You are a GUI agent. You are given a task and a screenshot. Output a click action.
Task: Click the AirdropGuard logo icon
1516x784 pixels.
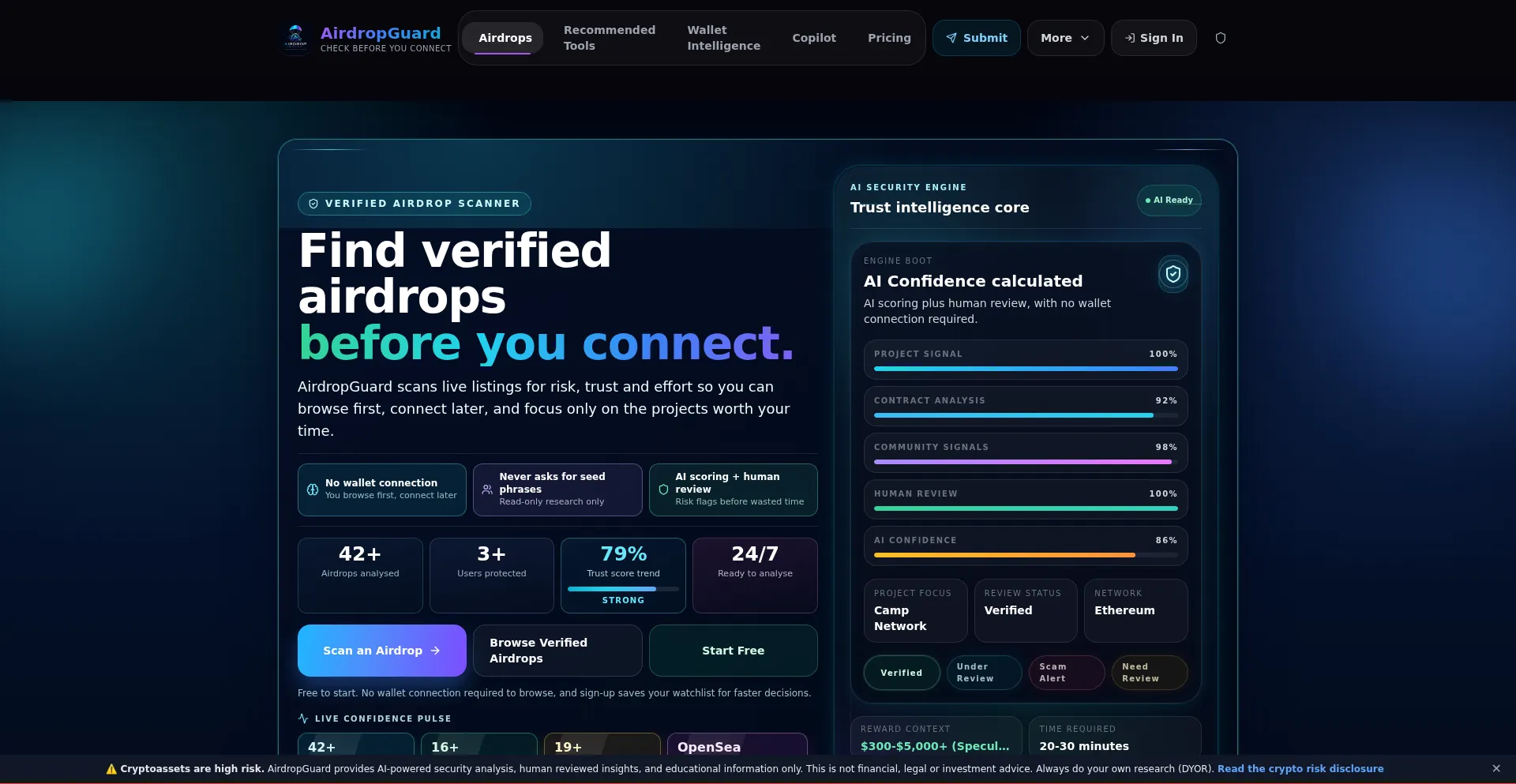coord(296,38)
